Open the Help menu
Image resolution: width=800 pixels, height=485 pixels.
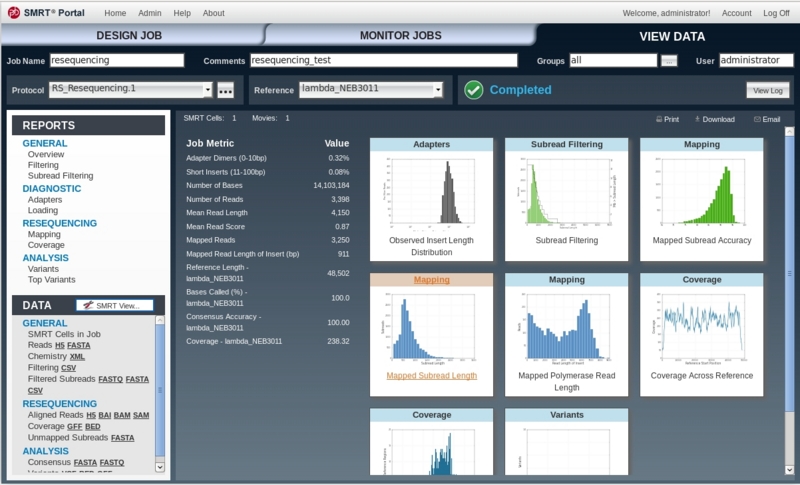coord(182,13)
